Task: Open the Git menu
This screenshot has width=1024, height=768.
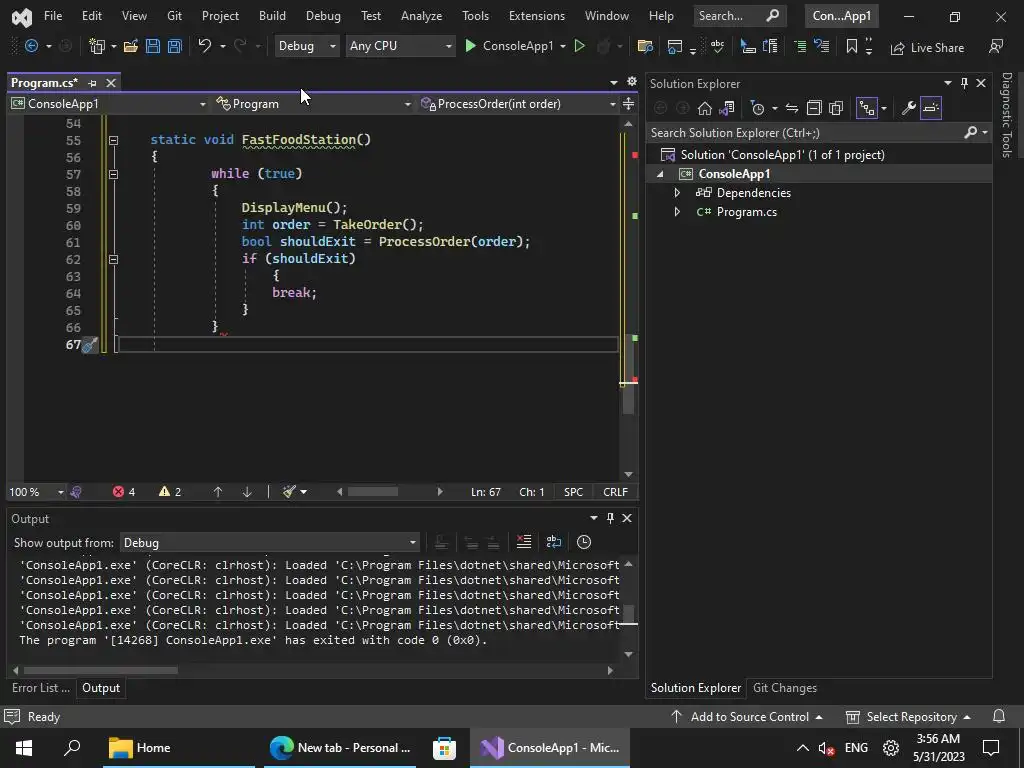Action: tap(174, 16)
